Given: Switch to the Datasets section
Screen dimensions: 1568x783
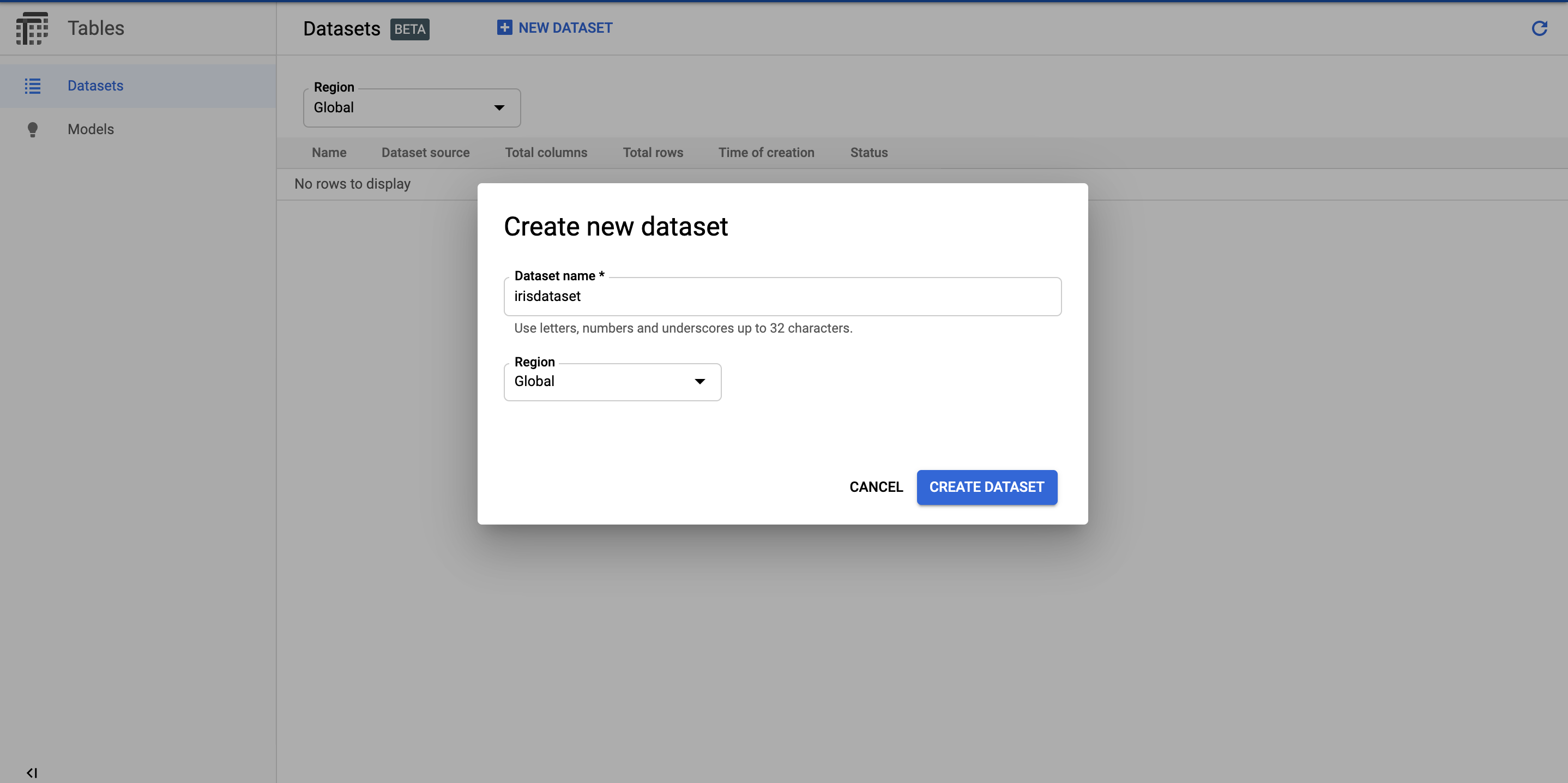Looking at the screenshot, I should [x=95, y=86].
